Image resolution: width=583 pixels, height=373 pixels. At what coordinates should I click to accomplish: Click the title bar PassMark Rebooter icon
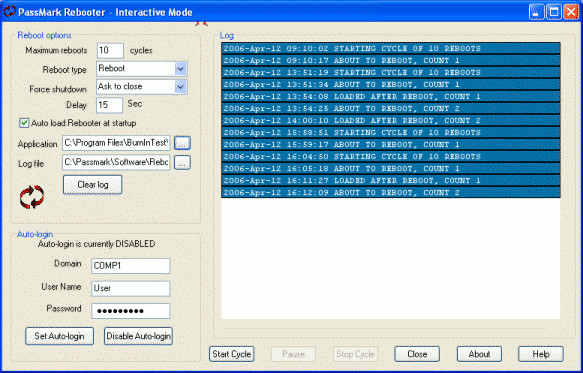point(9,11)
